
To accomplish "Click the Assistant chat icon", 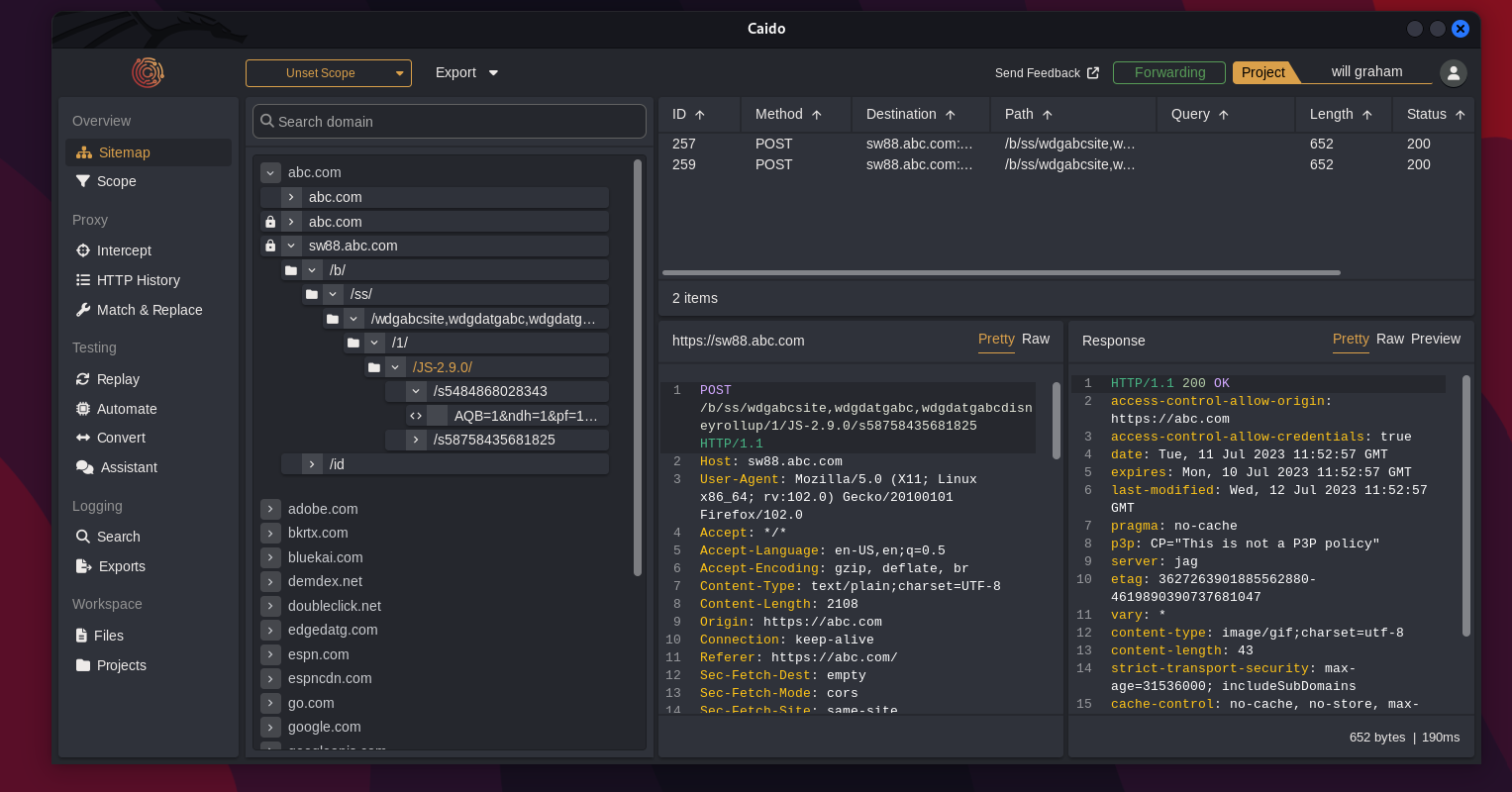I will coord(84,467).
